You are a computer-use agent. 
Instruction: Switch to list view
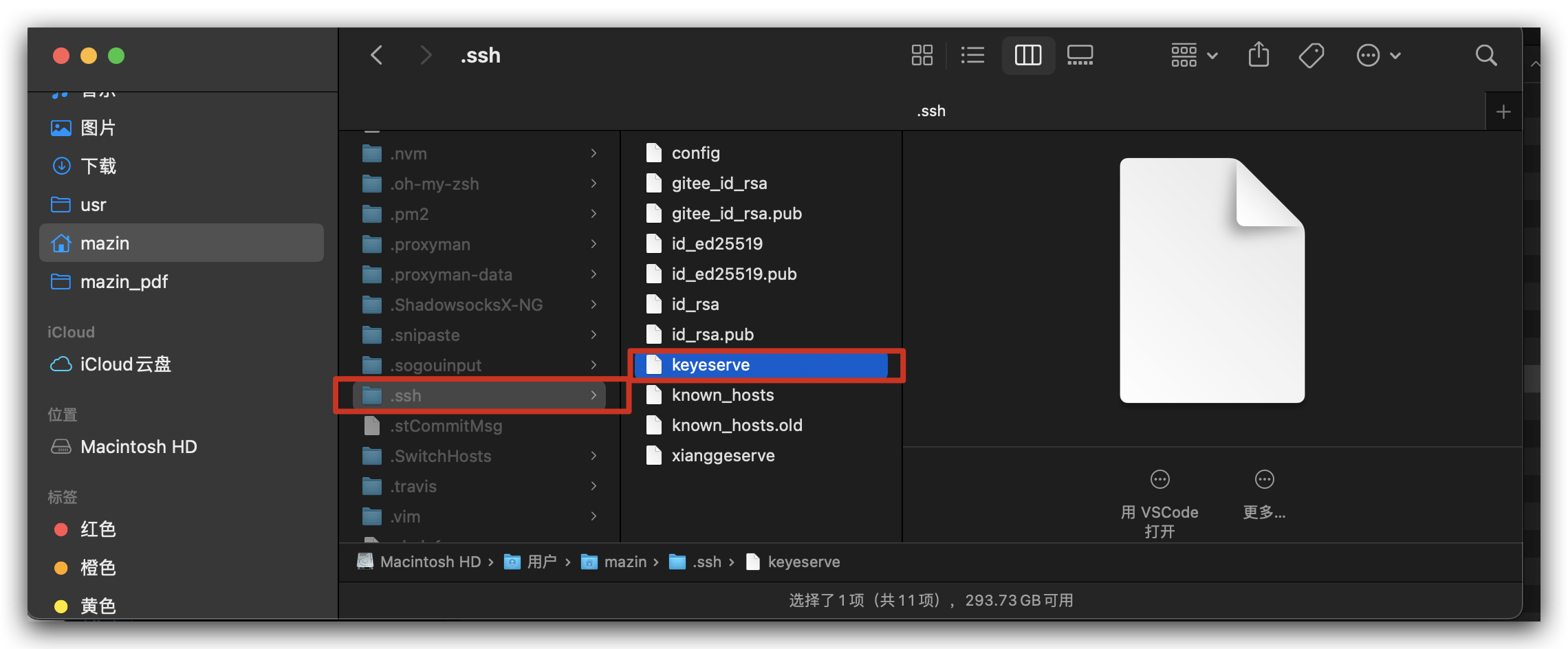pos(972,55)
